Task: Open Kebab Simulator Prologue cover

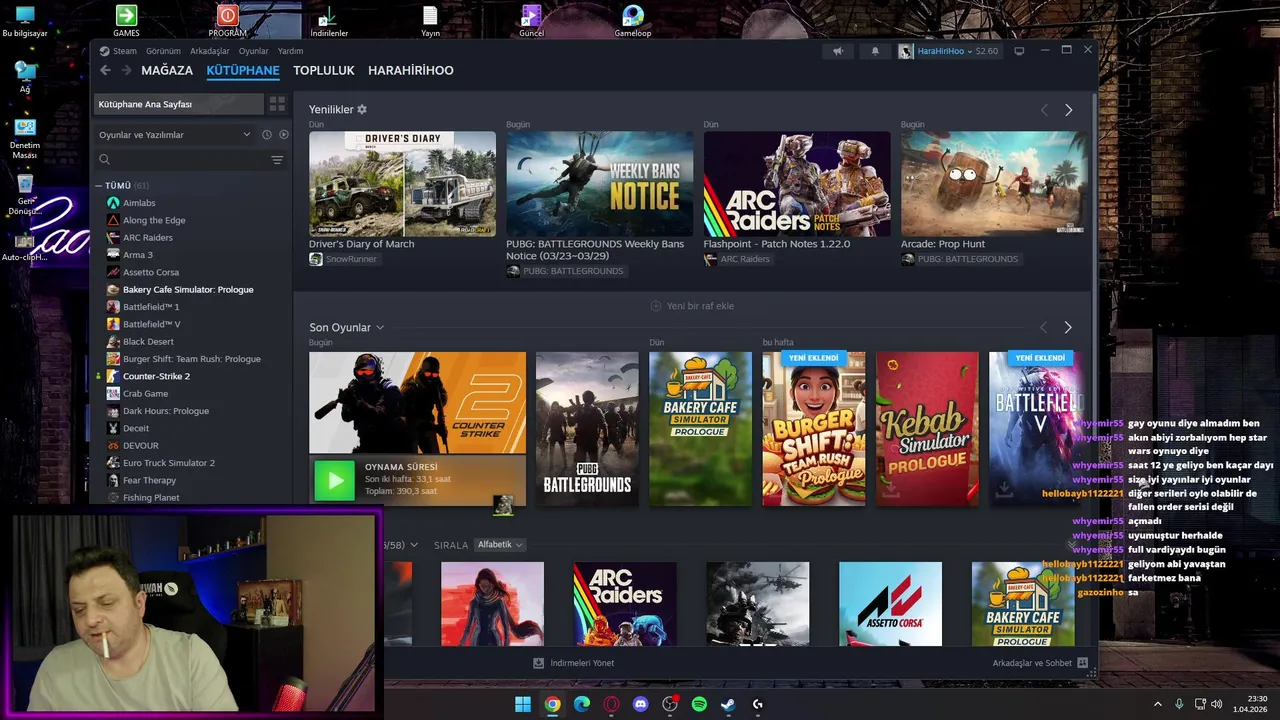Action: pyautogui.click(x=927, y=428)
